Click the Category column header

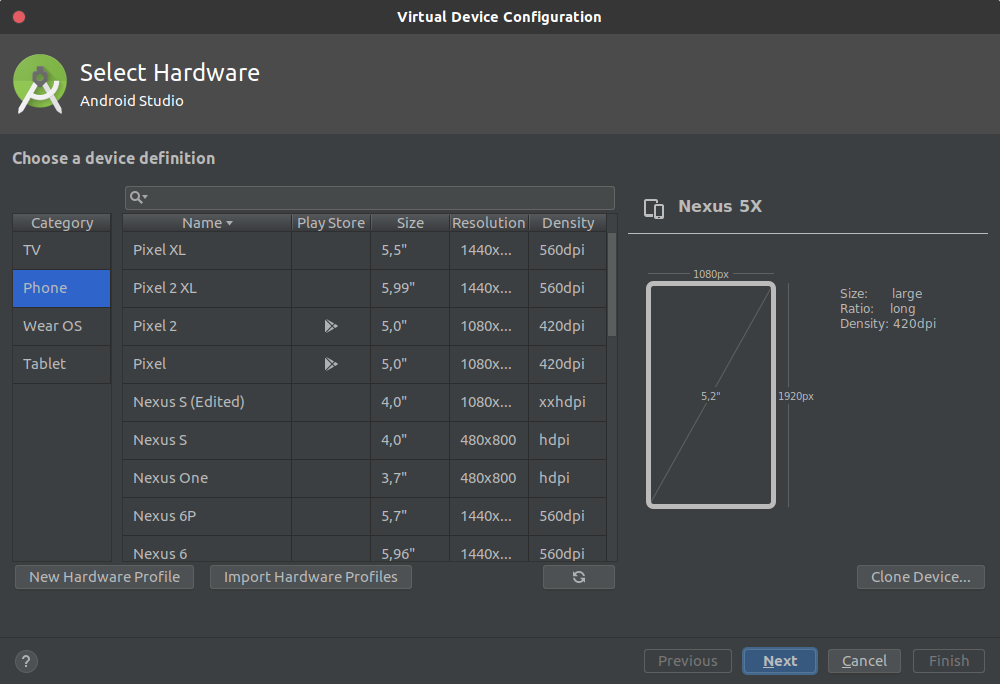(x=62, y=223)
